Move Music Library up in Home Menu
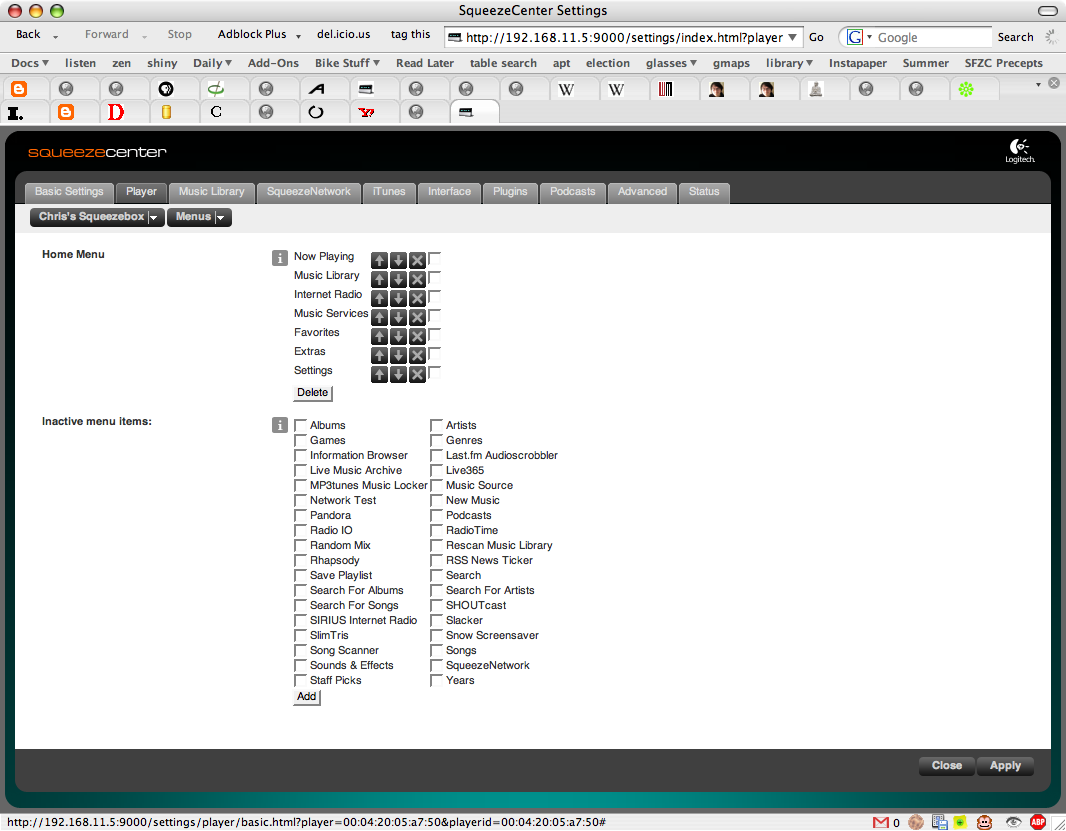 pos(379,279)
